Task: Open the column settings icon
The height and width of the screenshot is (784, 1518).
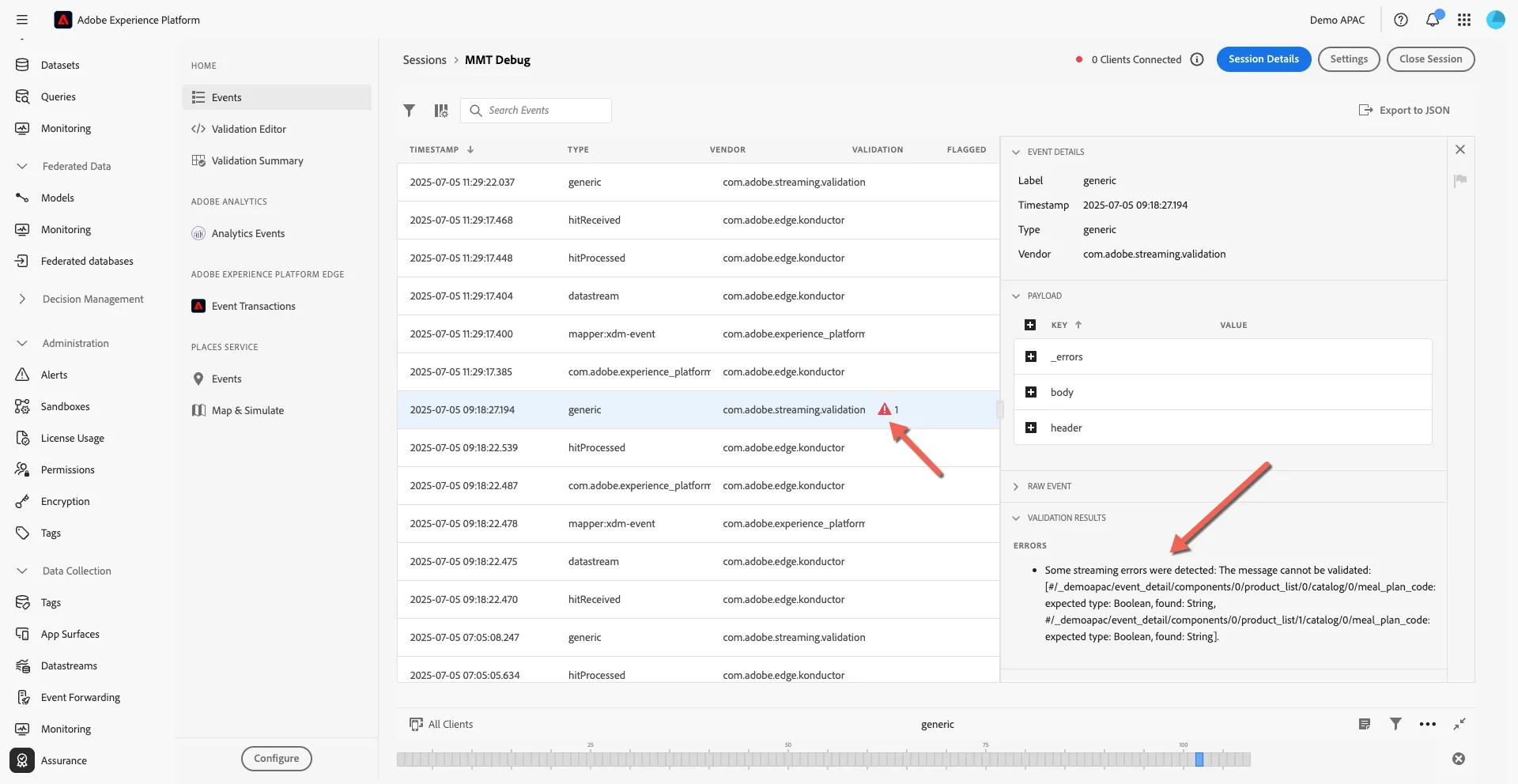Action: 441,111
